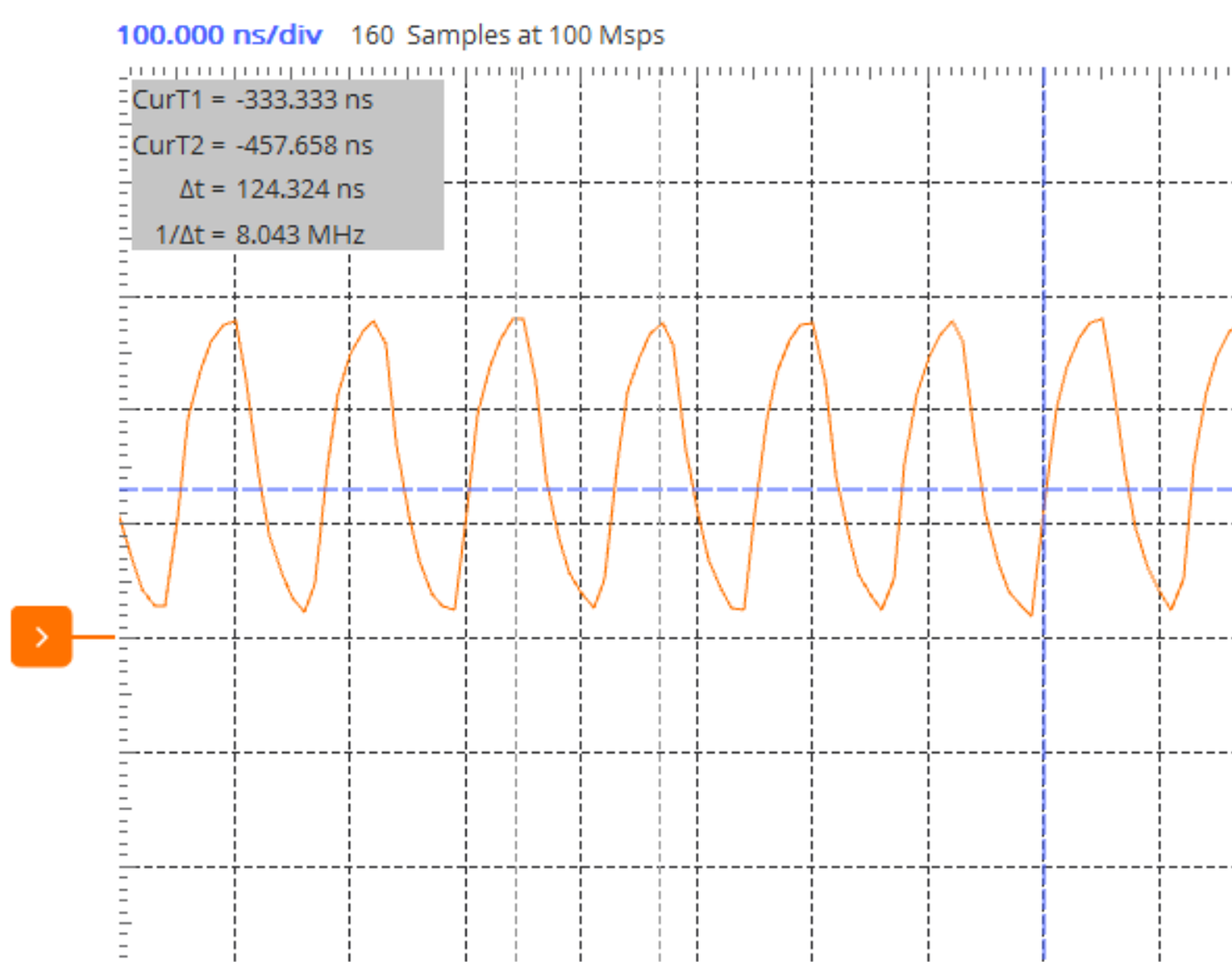Click the 160 Samples at 100 Msps text
This screenshot has height=962, width=1232.
pyautogui.click(x=507, y=36)
